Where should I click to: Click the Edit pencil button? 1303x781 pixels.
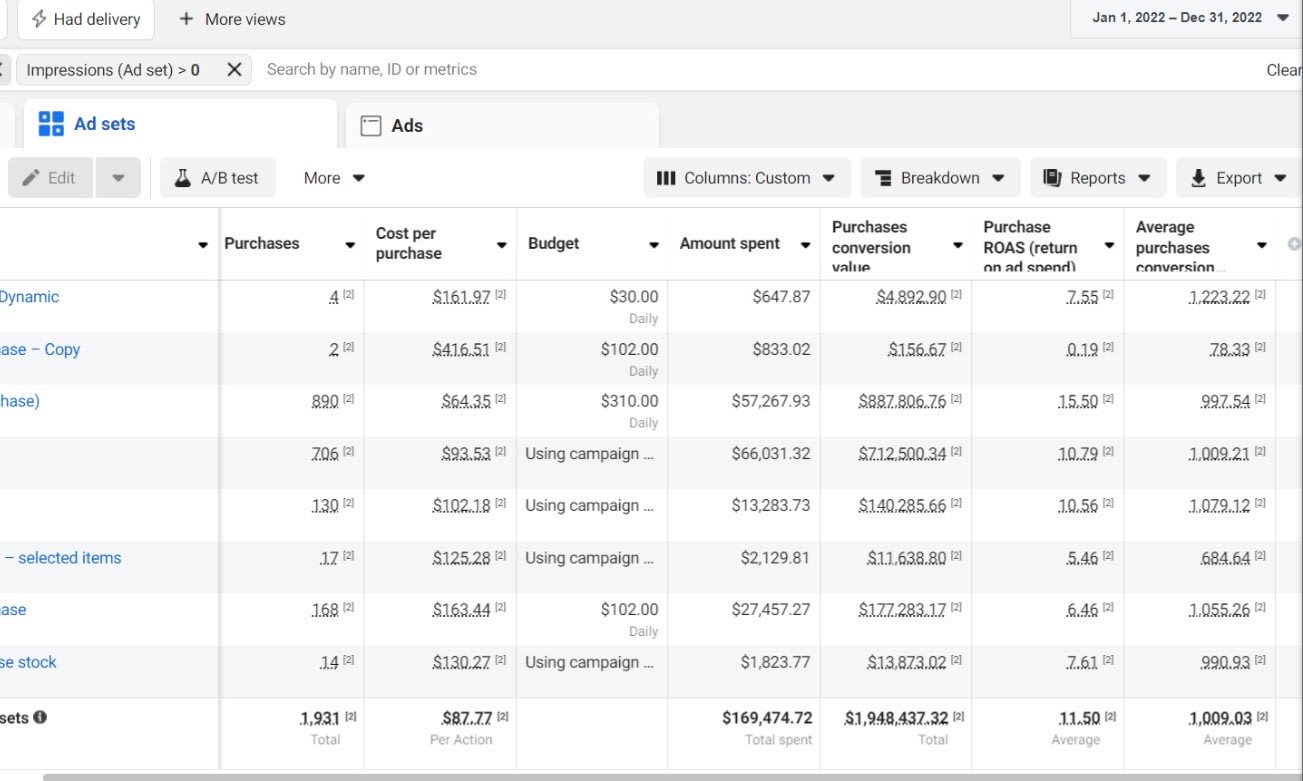coord(50,178)
